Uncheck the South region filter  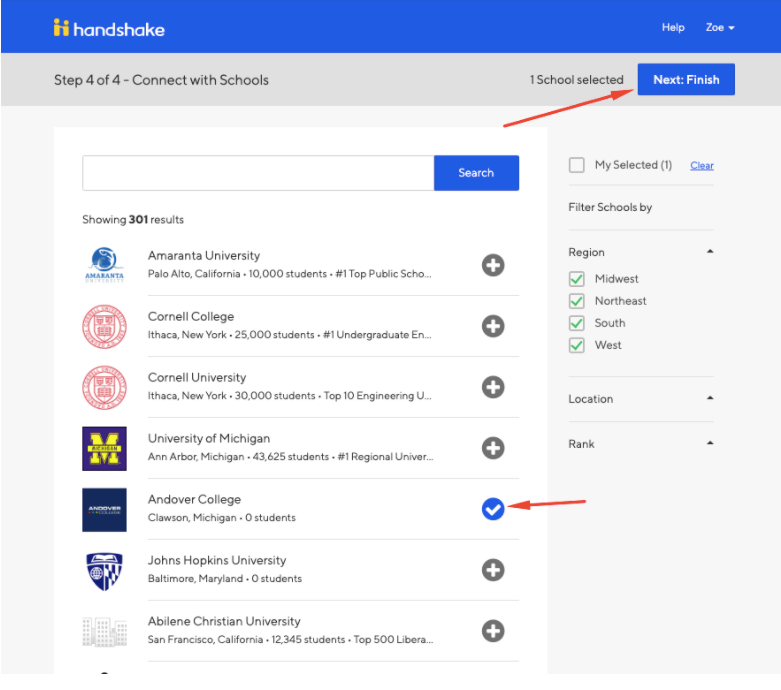(576, 323)
